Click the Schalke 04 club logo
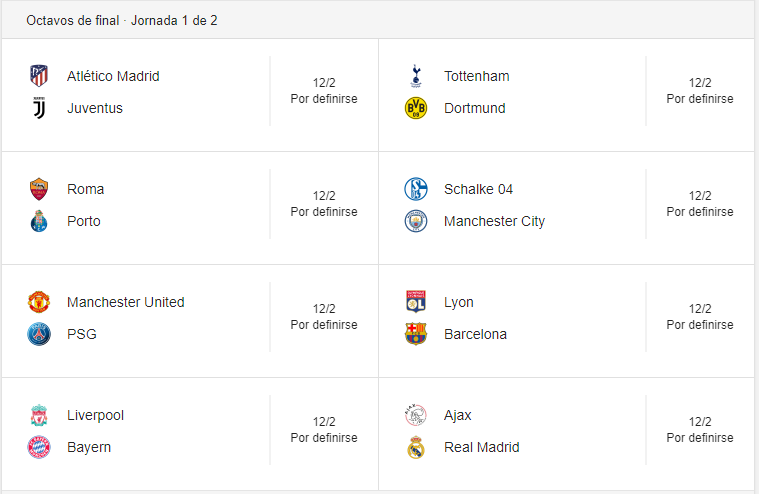This screenshot has width=759, height=494. pyautogui.click(x=415, y=189)
